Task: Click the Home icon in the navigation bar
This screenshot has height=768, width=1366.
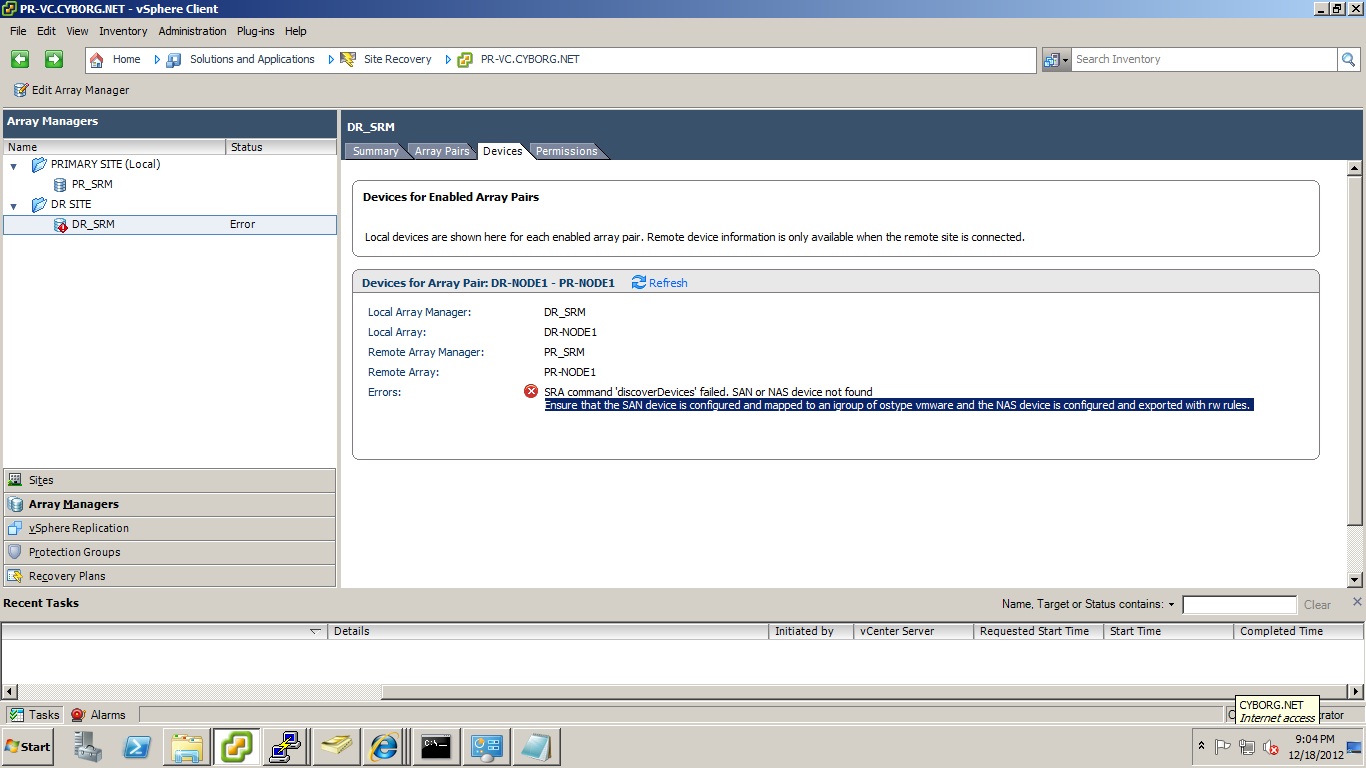Action: coord(97,60)
